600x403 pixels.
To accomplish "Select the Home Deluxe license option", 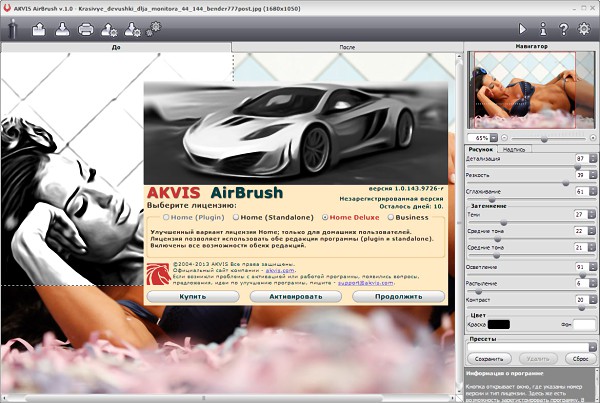I will click(351, 217).
